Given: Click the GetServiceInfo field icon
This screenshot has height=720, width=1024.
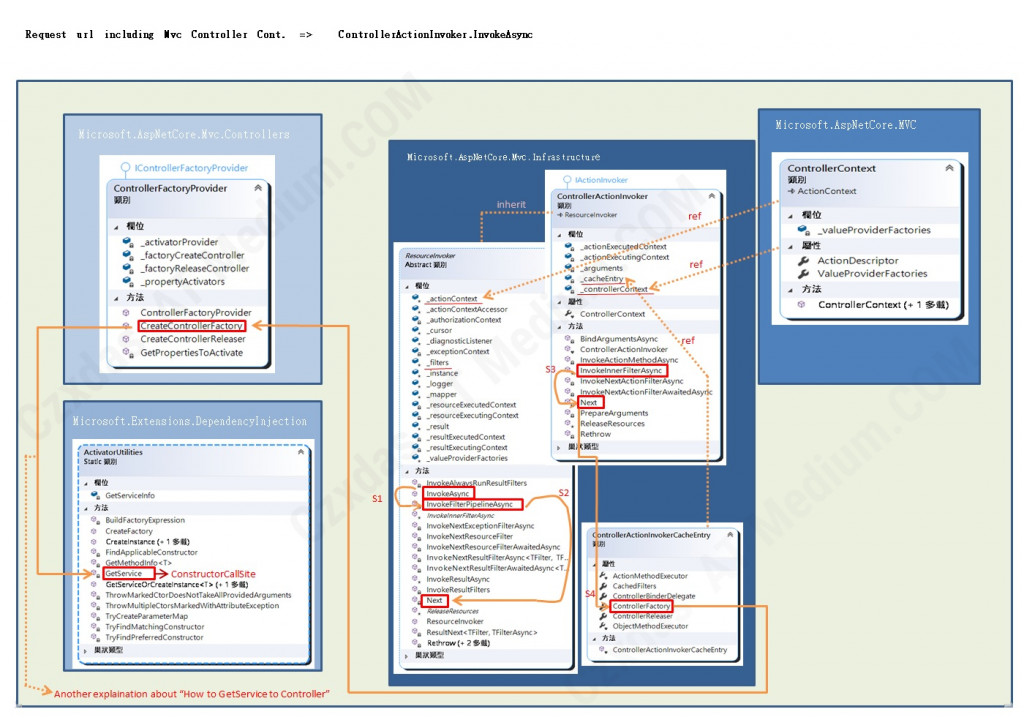Looking at the screenshot, I should point(96,495).
